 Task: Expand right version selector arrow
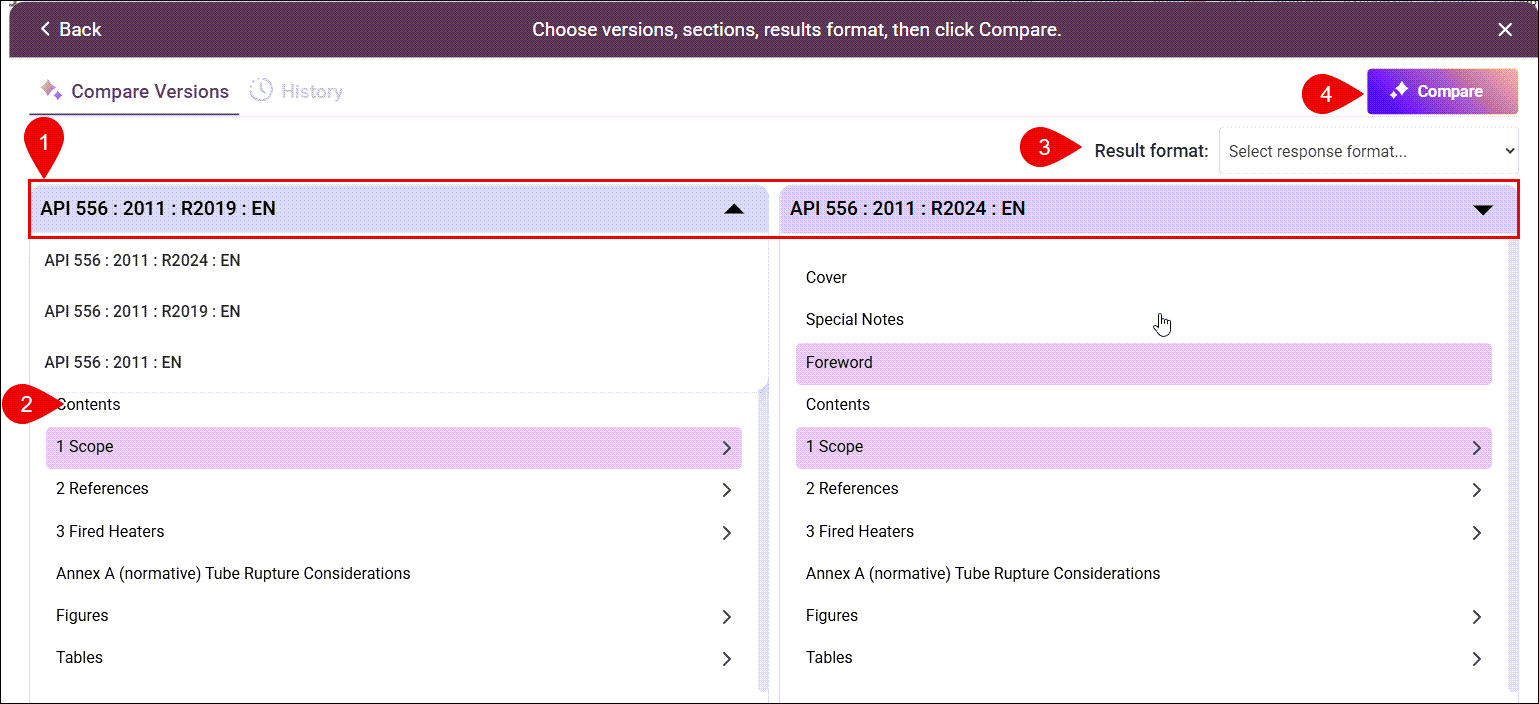click(x=1483, y=209)
